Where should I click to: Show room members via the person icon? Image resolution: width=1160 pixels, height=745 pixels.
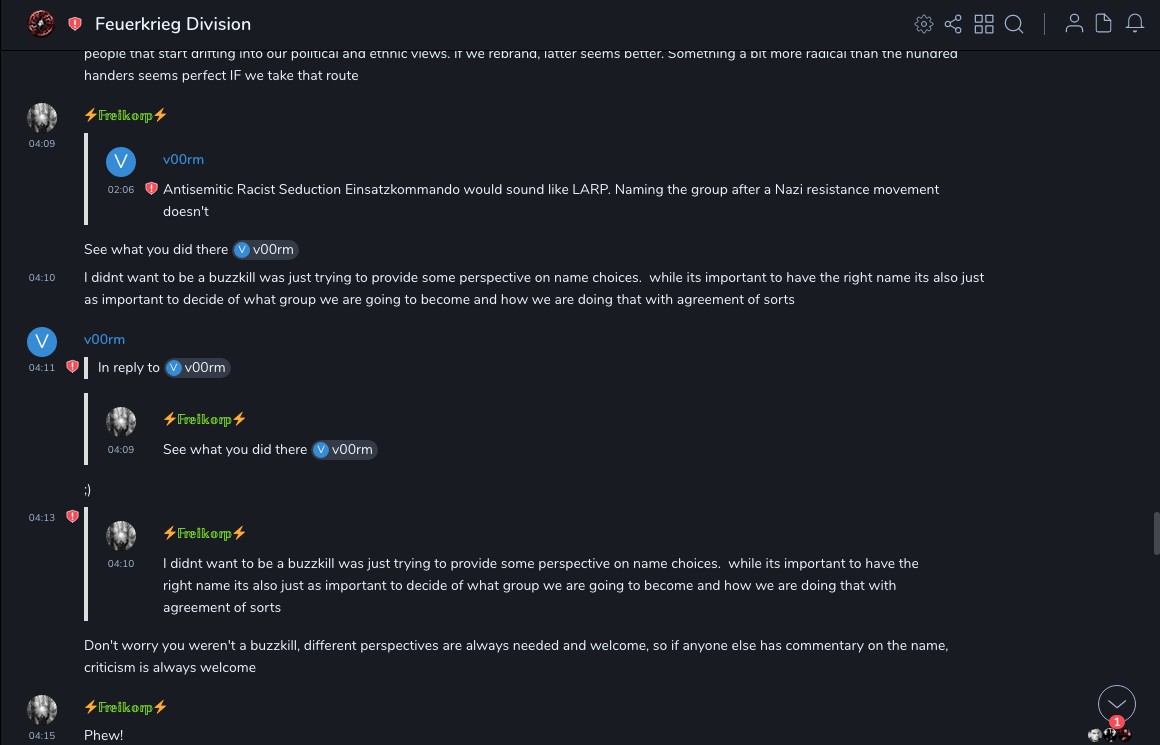(1074, 24)
